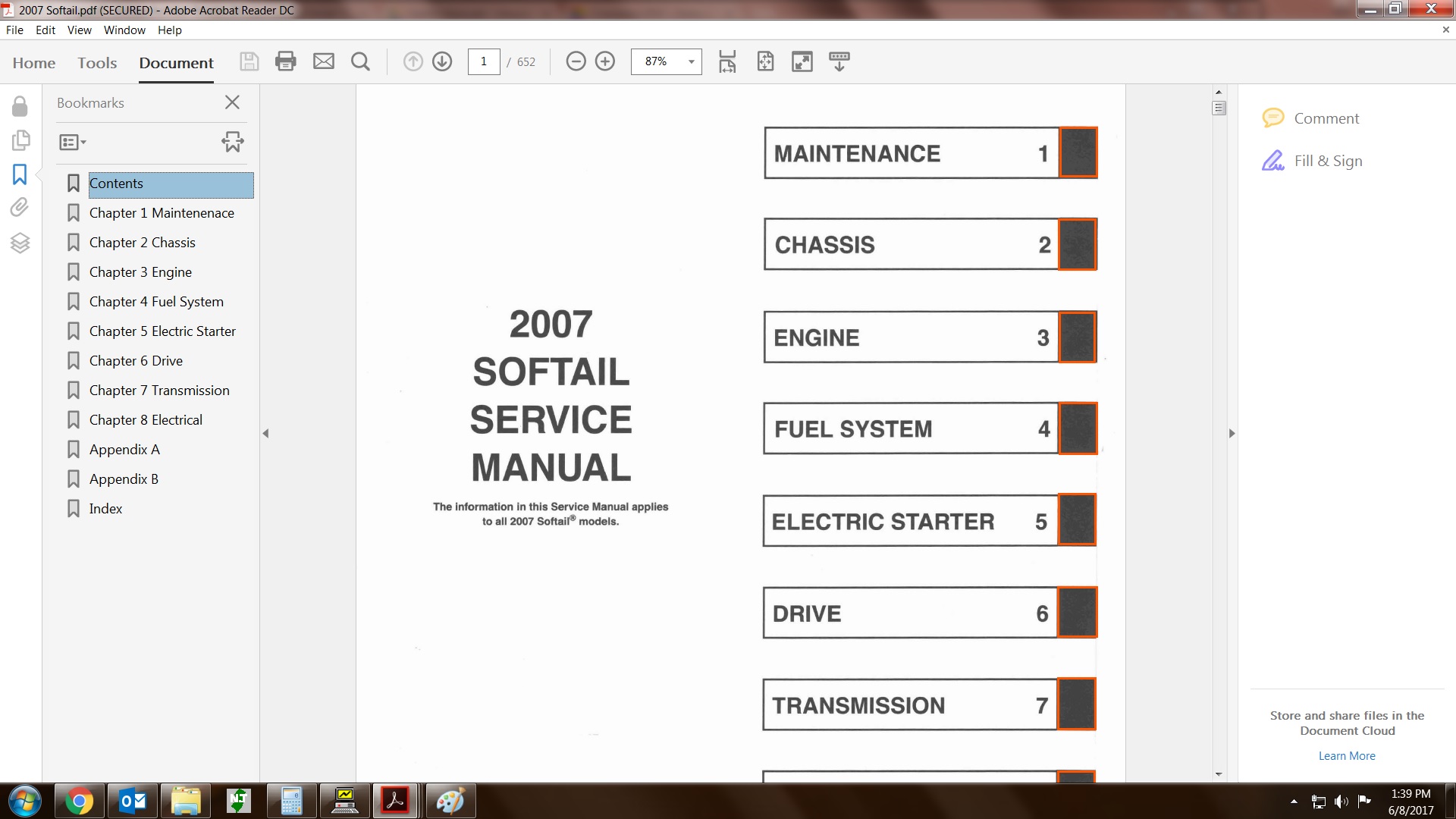Open the Layers panel icon
The height and width of the screenshot is (819, 1456).
click(x=20, y=243)
